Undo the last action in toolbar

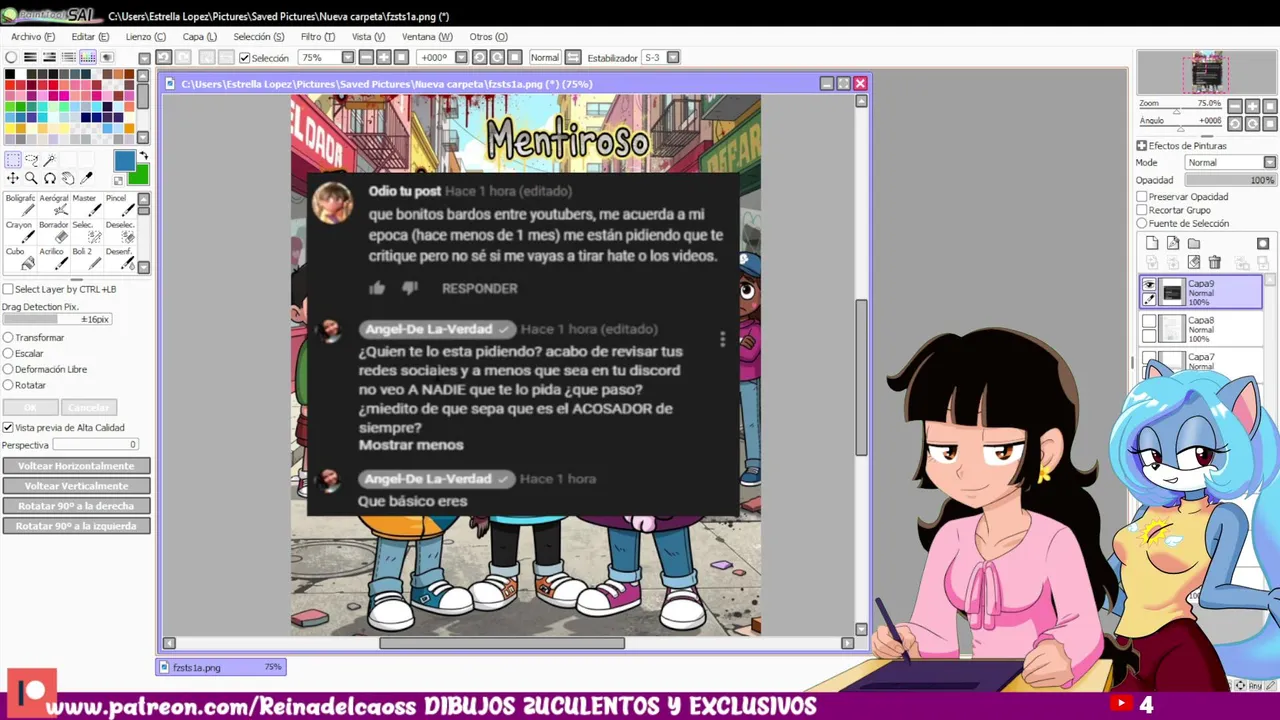coord(163,57)
